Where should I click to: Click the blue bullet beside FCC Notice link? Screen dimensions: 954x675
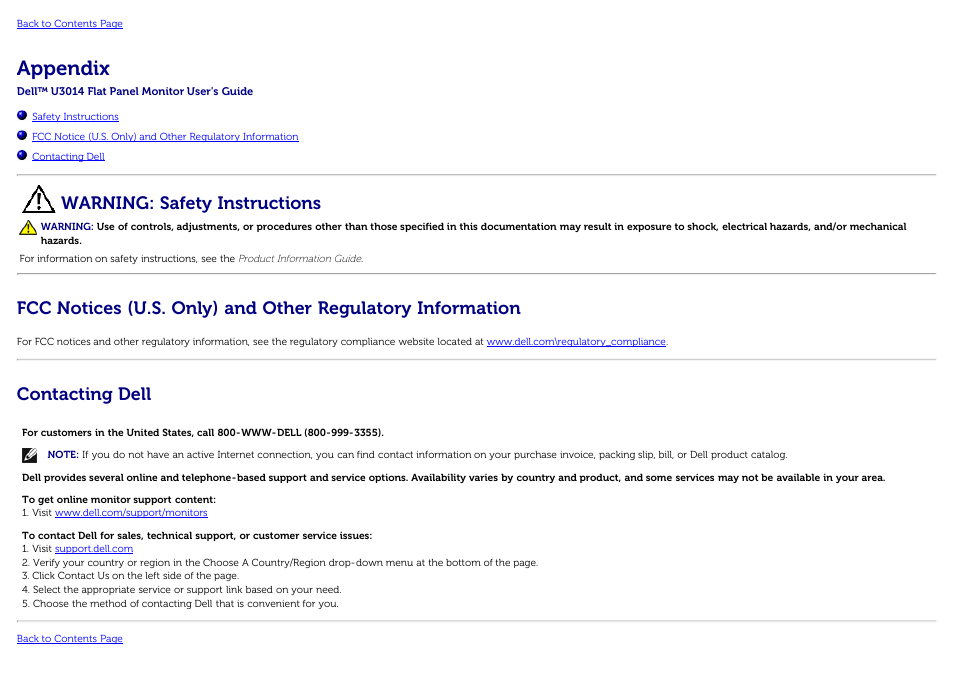coord(22,135)
